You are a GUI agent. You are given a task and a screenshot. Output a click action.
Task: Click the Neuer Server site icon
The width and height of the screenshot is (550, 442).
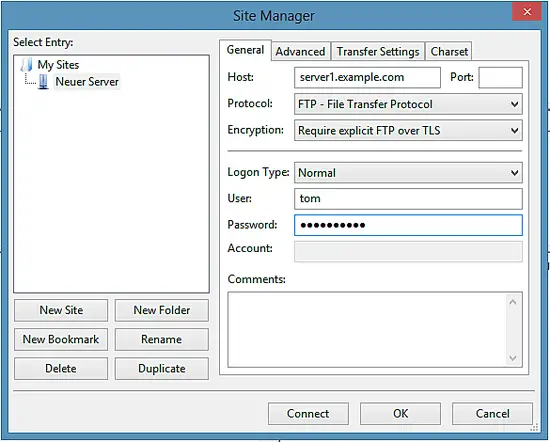[43, 81]
